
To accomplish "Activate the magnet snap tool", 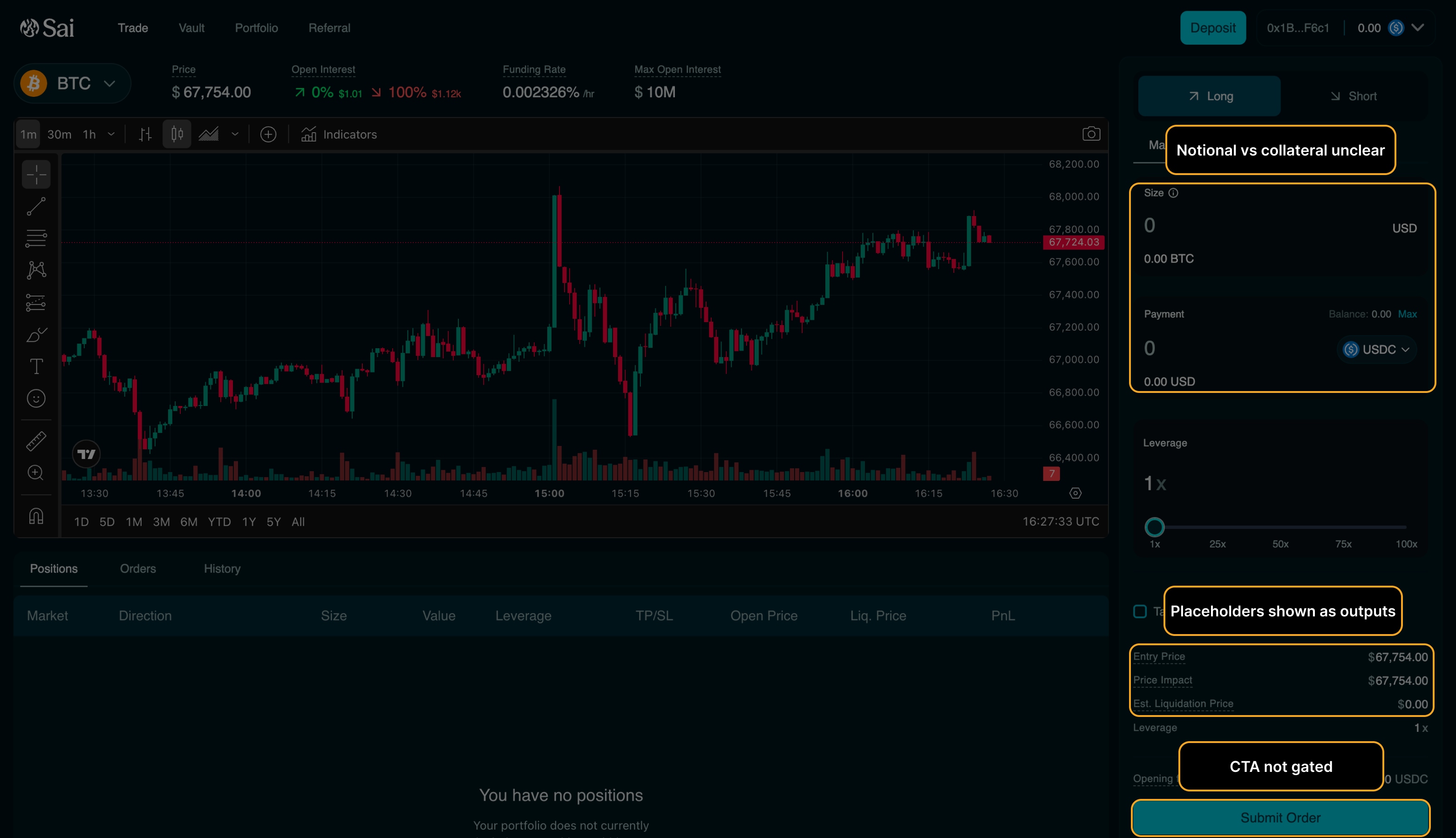I will pos(36,516).
